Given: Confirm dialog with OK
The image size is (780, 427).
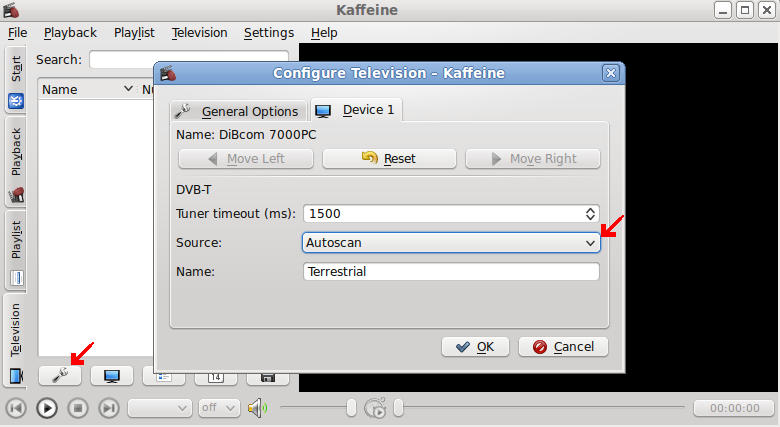Looking at the screenshot, I should pyautogui.click(x=475, y=347).
